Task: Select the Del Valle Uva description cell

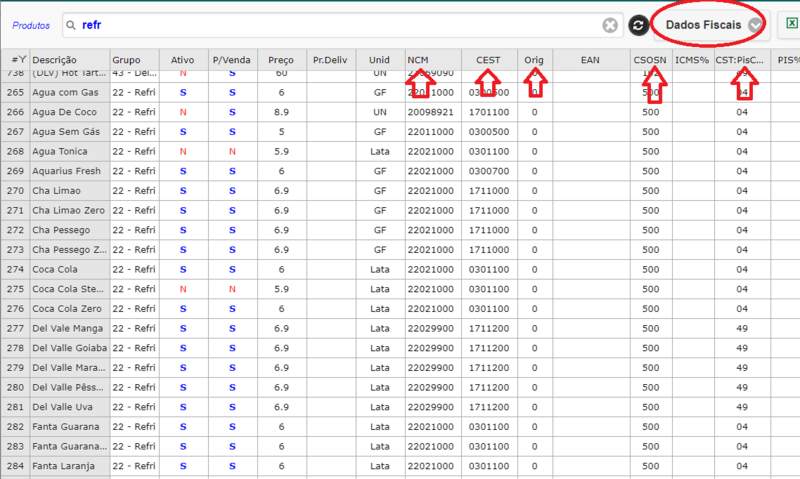Action: tap(70, 407)
